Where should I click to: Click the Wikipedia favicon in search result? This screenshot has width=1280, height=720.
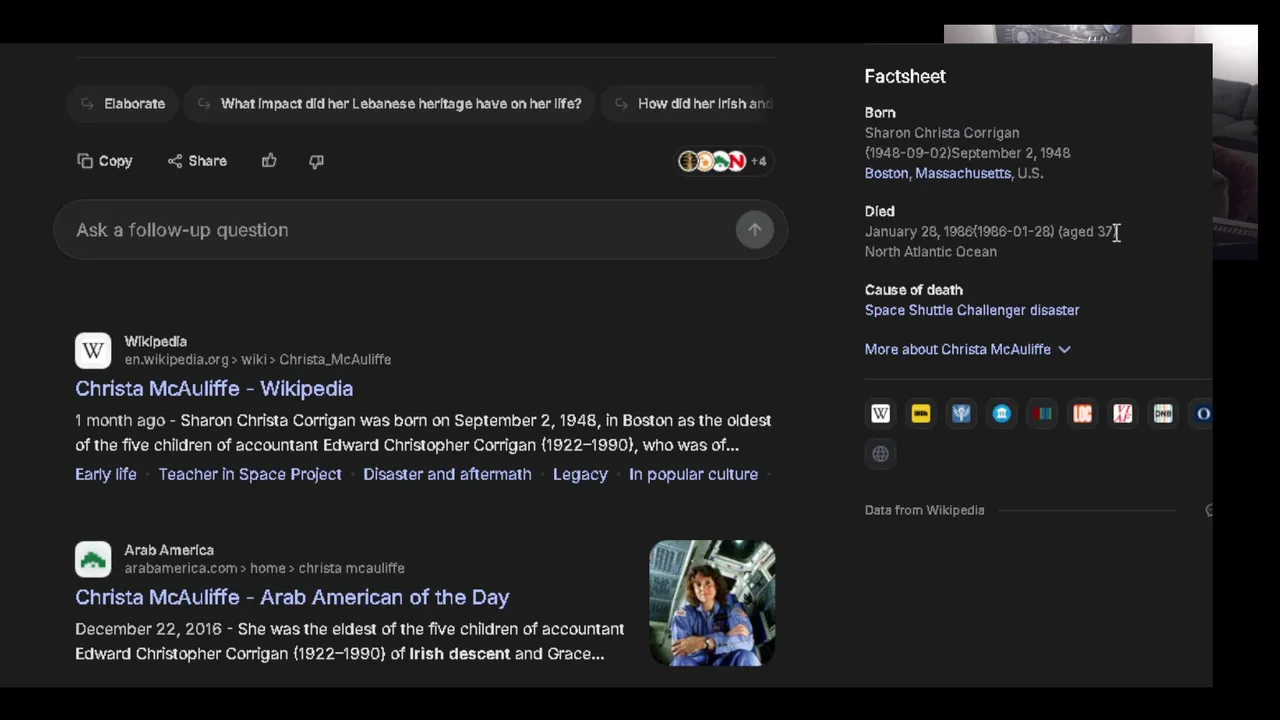(x=93, y=350)
